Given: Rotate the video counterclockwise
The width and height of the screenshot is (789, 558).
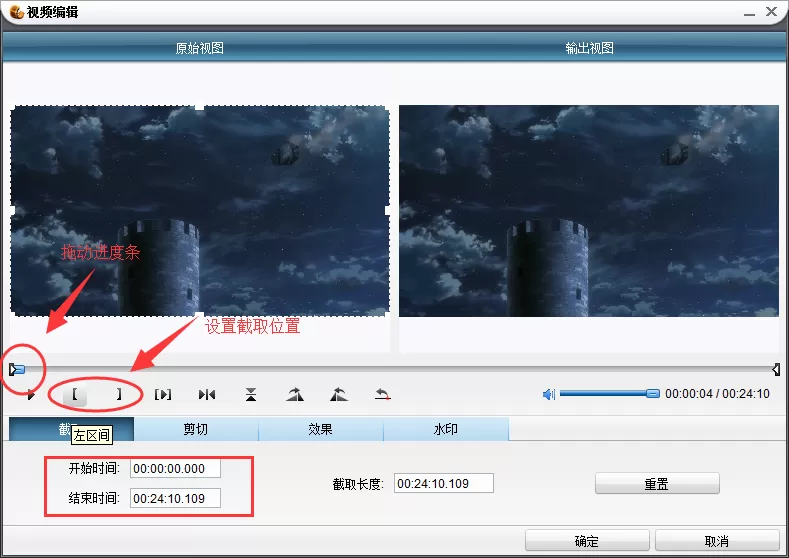Looking at the screenshot, I should pos(339,394).
